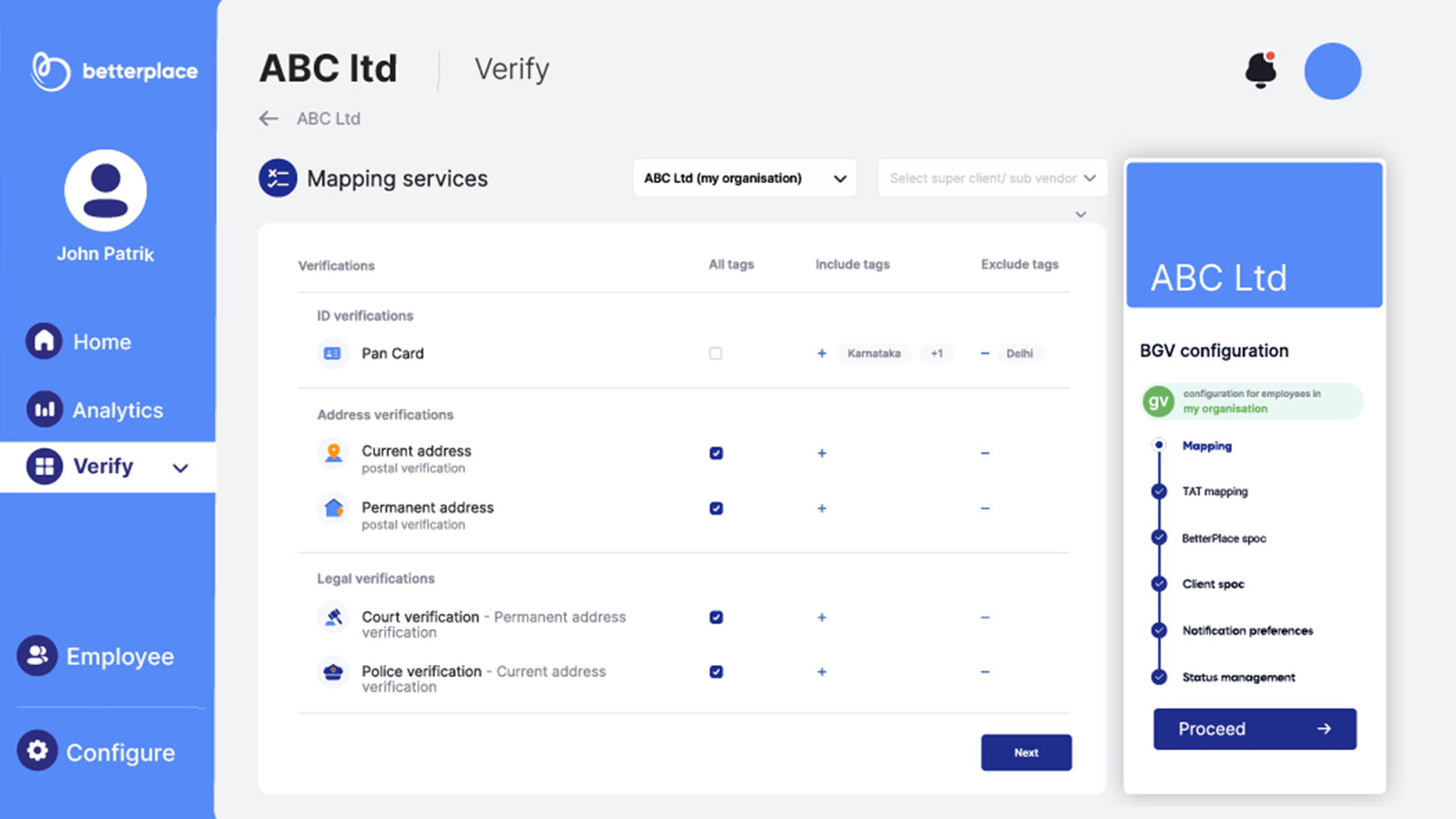
Task: Click the Next button
Action: 1026,753
